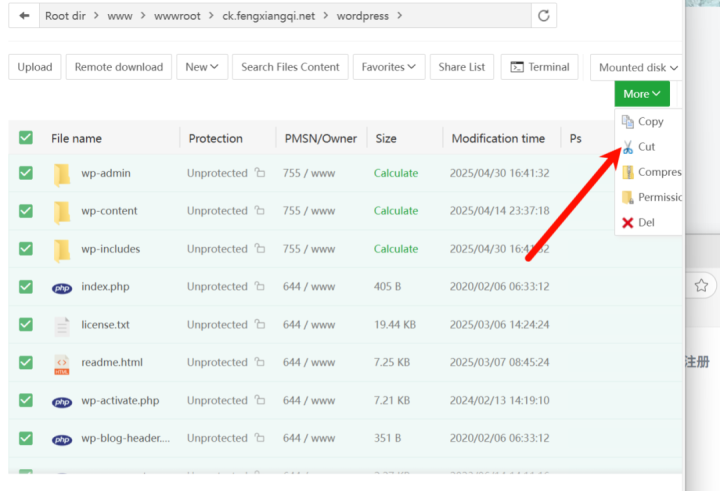Calculate size of wp-includes folder
The height and width of the screenshot is (491, 720).
point(396,249)
